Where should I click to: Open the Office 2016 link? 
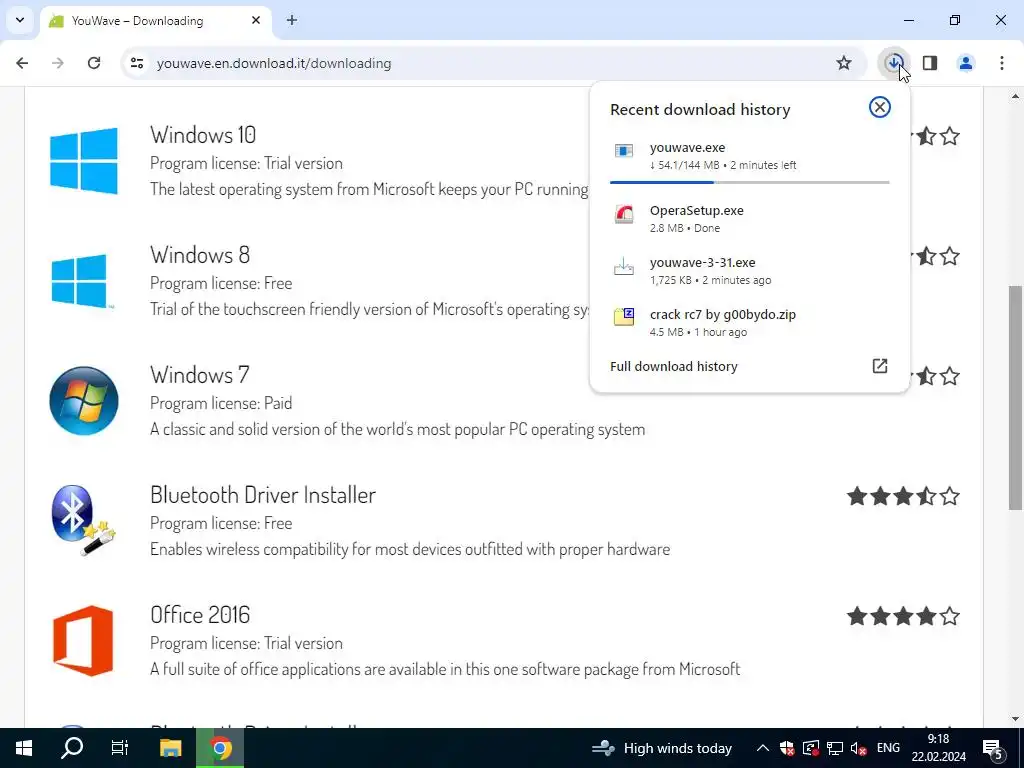[200, 615]
